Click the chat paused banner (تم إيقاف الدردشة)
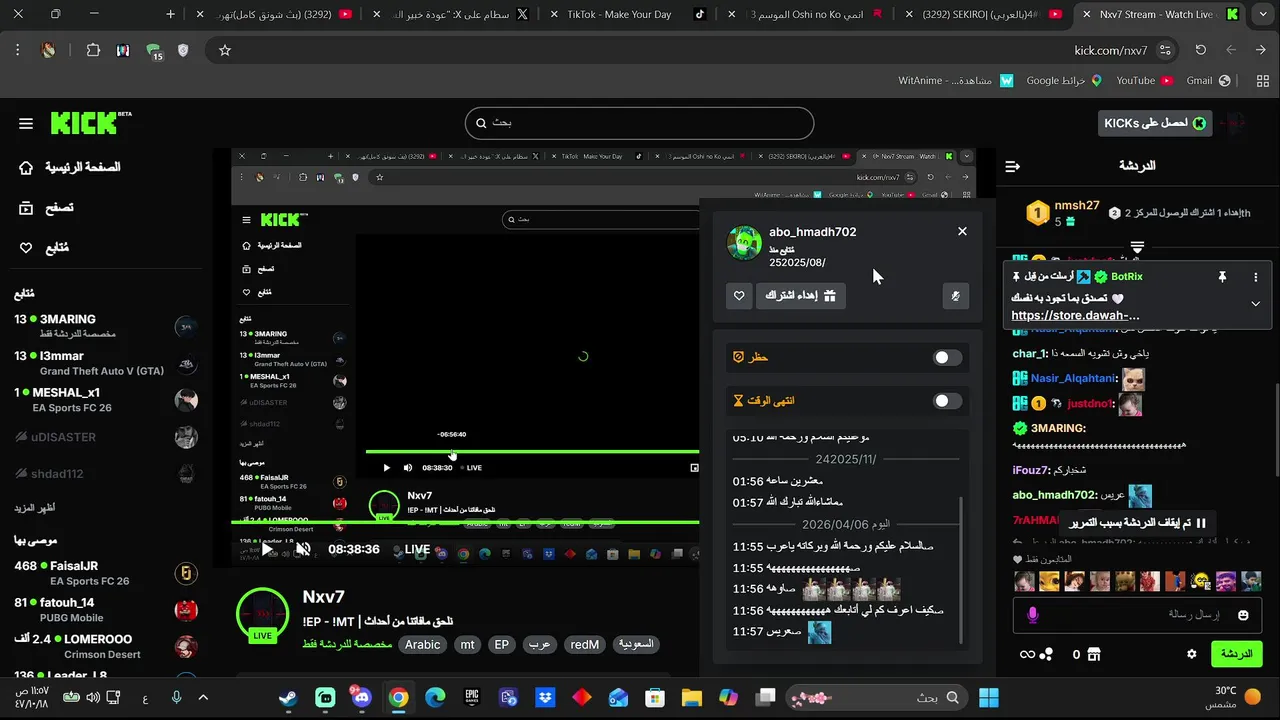Image resolution: width=1280 pixels, height=720 pixels. (1138, 523)
